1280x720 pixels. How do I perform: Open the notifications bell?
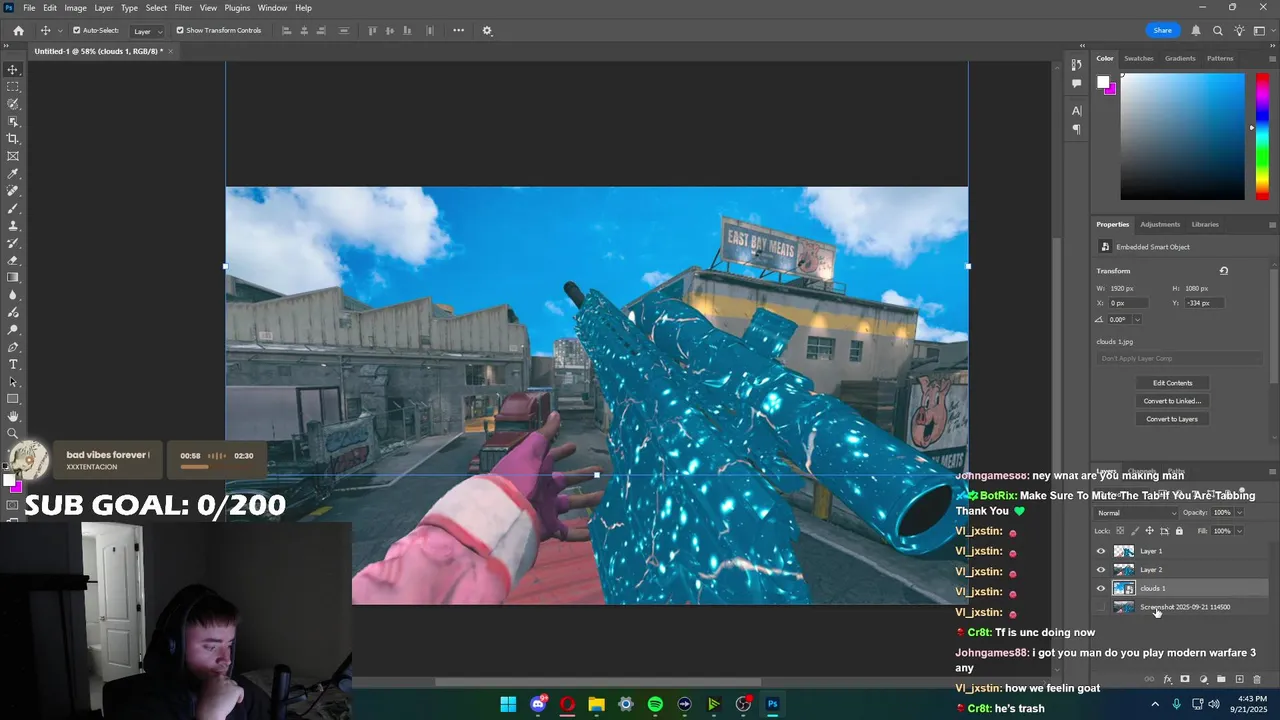click(1196, 31)
